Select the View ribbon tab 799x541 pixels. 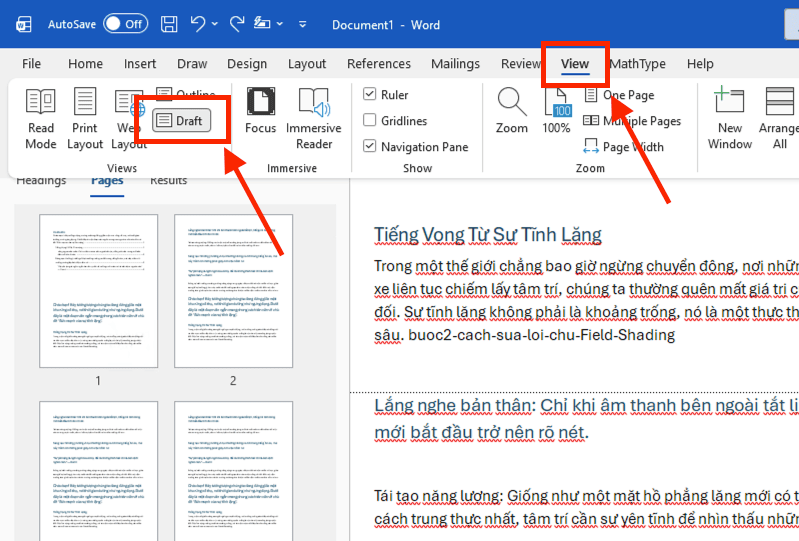tap(575, 64)
